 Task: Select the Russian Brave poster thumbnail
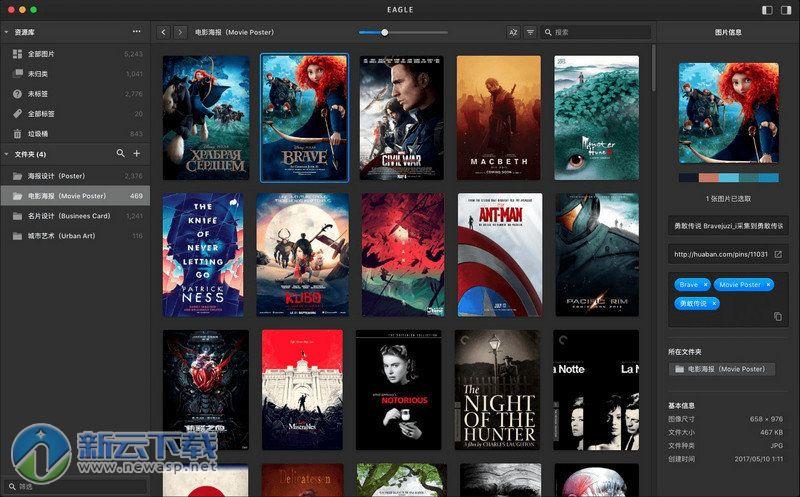coord(206,117)
